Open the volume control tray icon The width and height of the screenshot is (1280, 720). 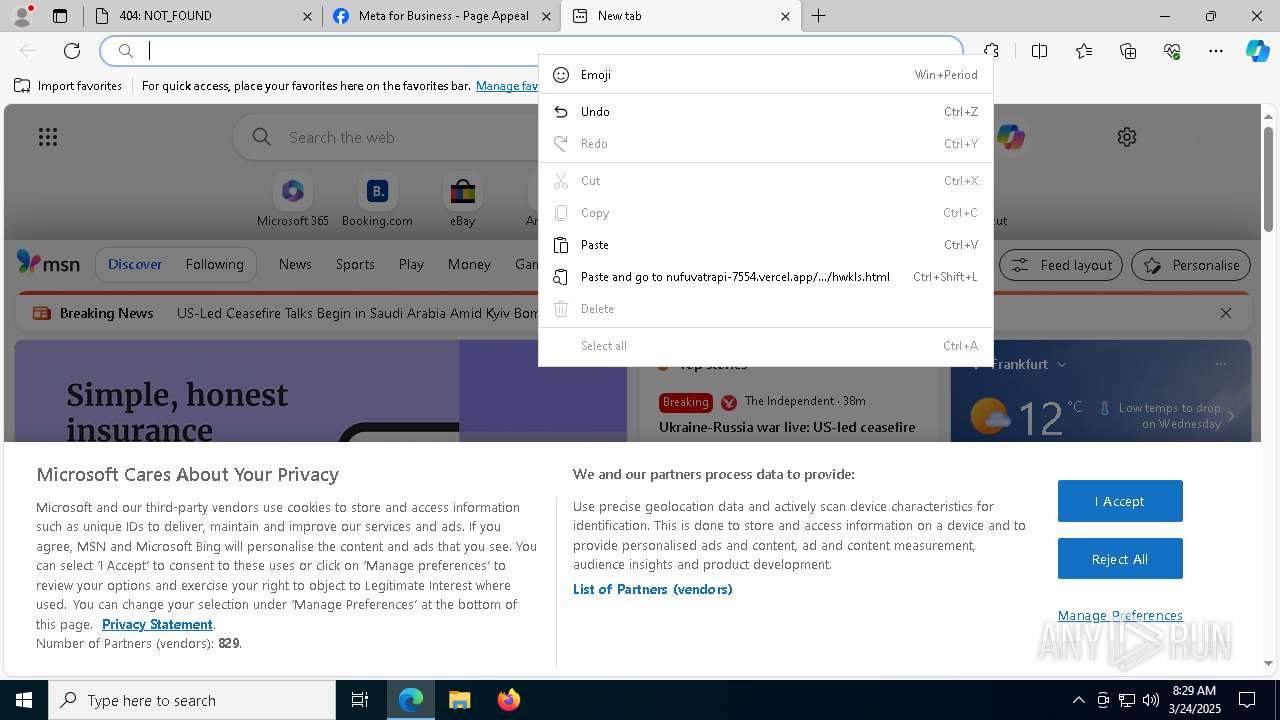(x=1150, y=700)
